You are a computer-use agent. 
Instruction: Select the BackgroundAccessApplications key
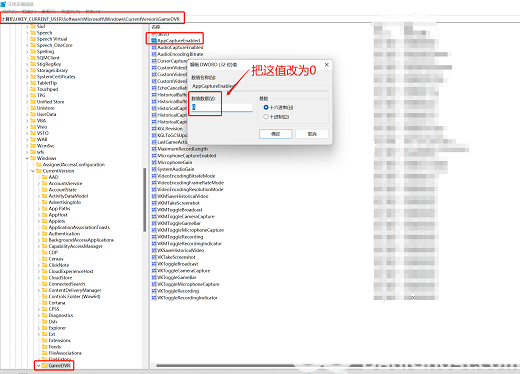click(x=81, y=240)
